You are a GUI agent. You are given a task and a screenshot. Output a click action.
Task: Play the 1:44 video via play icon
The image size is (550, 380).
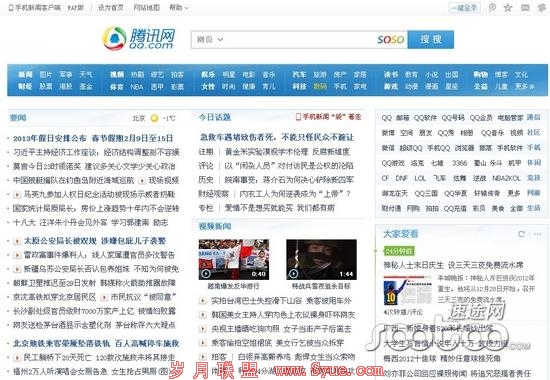point(293,273)
